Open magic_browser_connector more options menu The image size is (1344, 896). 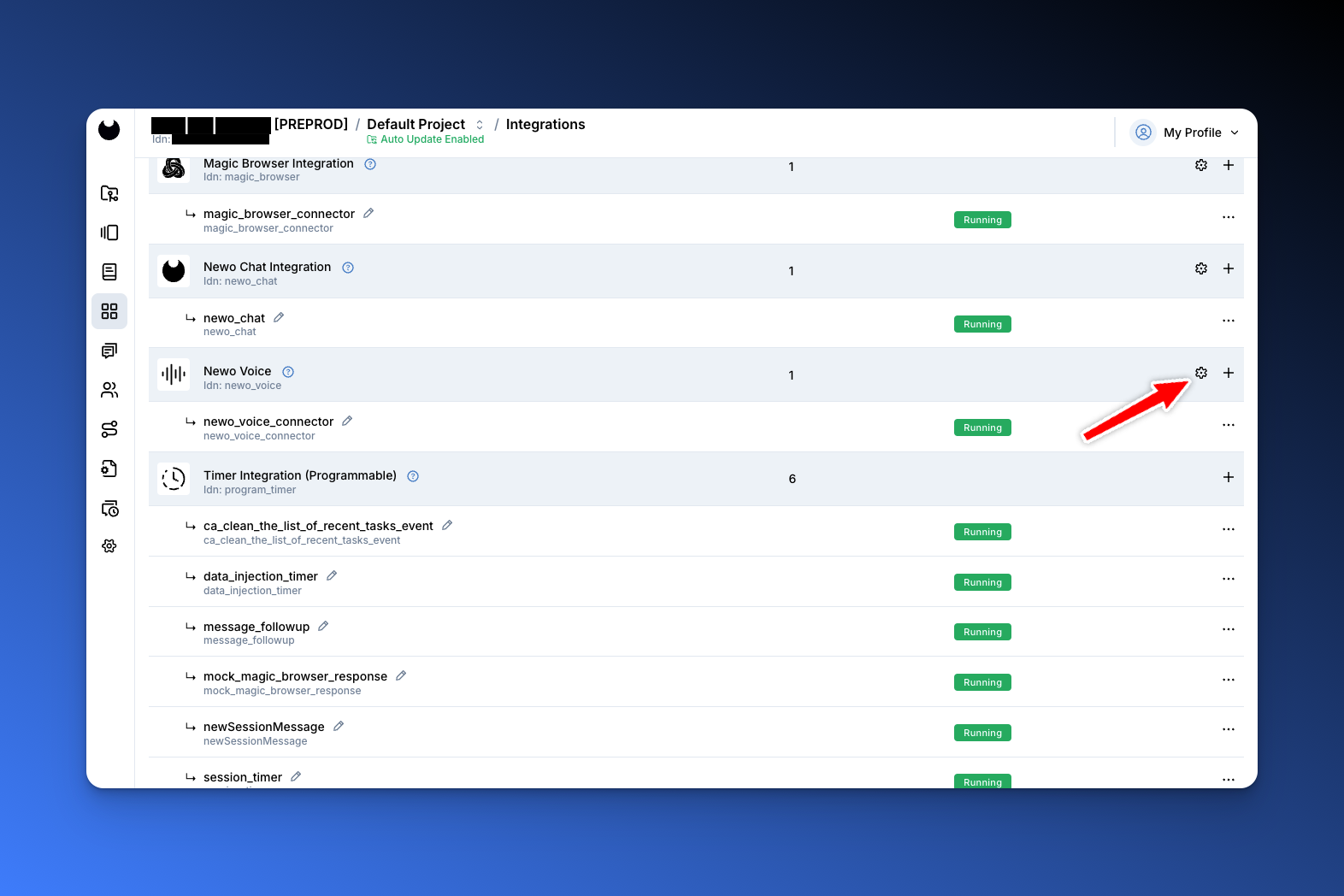click(x=1229, y=217)
